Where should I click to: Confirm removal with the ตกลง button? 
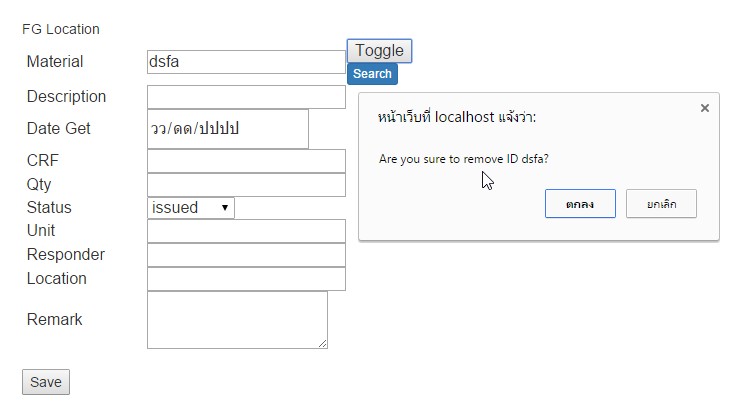tap(580, 204)
